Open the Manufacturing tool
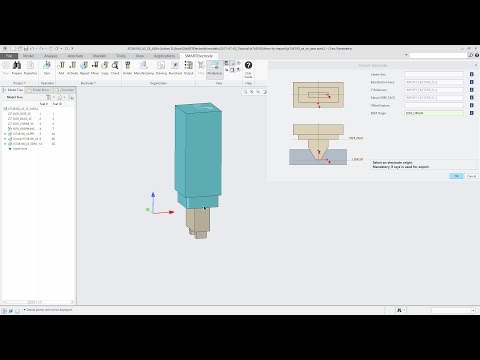 point(144,68)
